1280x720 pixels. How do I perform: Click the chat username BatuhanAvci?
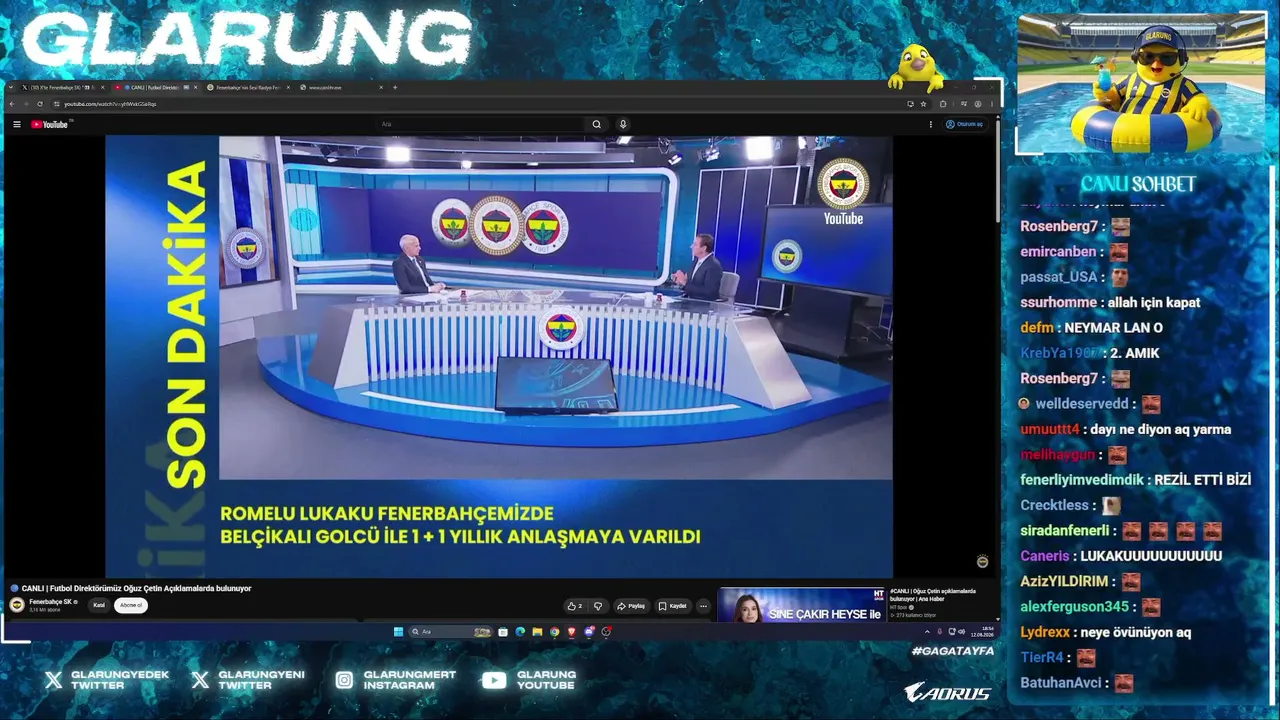pos(1061,683)
